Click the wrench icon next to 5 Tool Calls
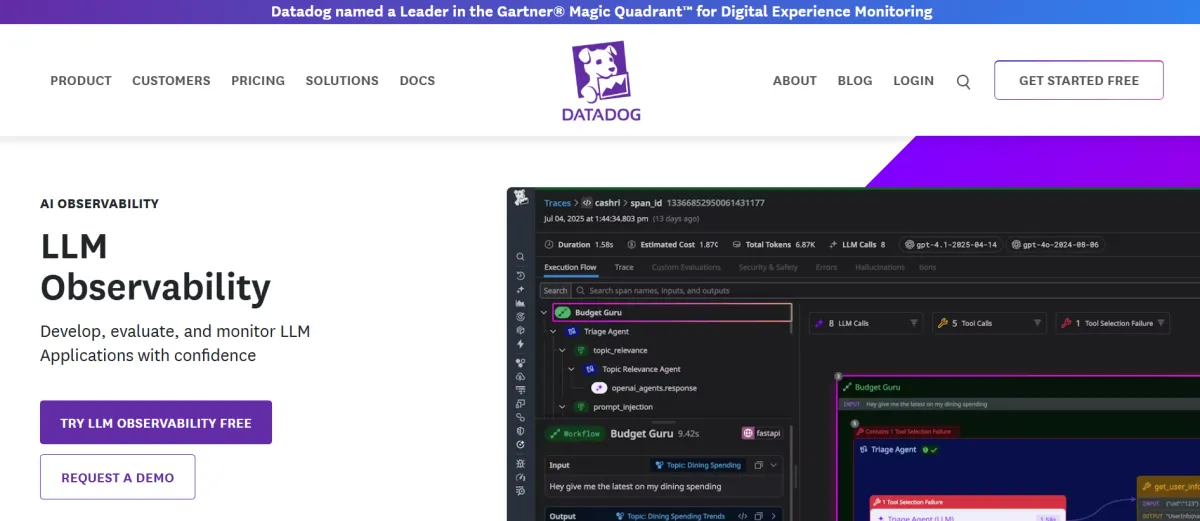 click(942, 323)
